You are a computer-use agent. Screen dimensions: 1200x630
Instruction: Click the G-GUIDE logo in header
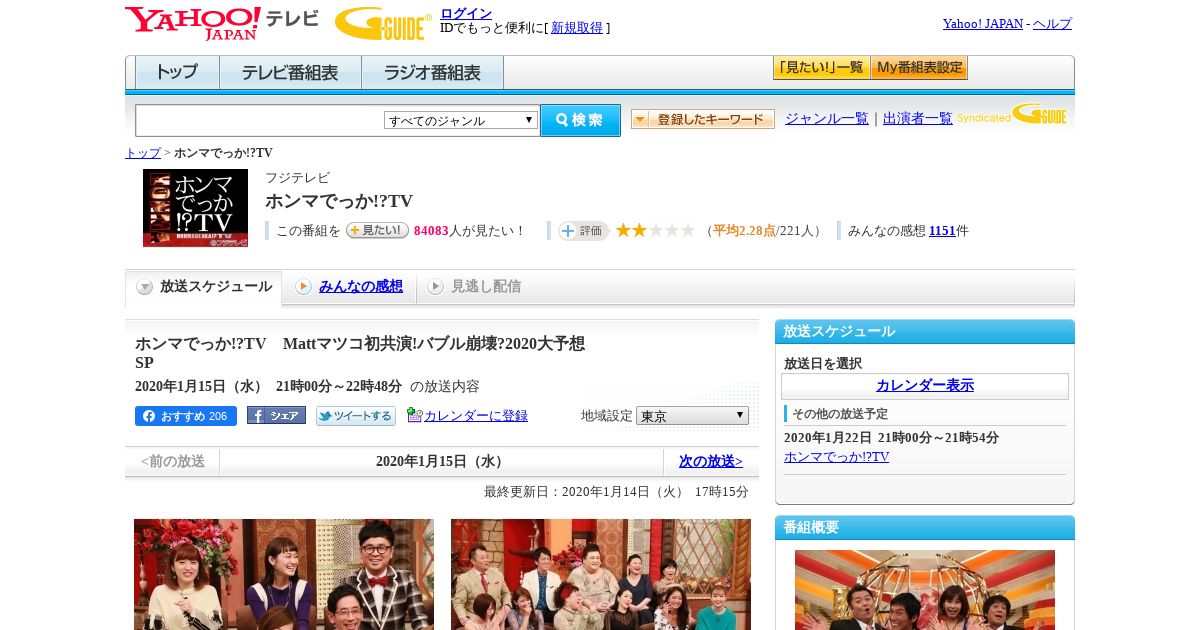tap(383, 23)
